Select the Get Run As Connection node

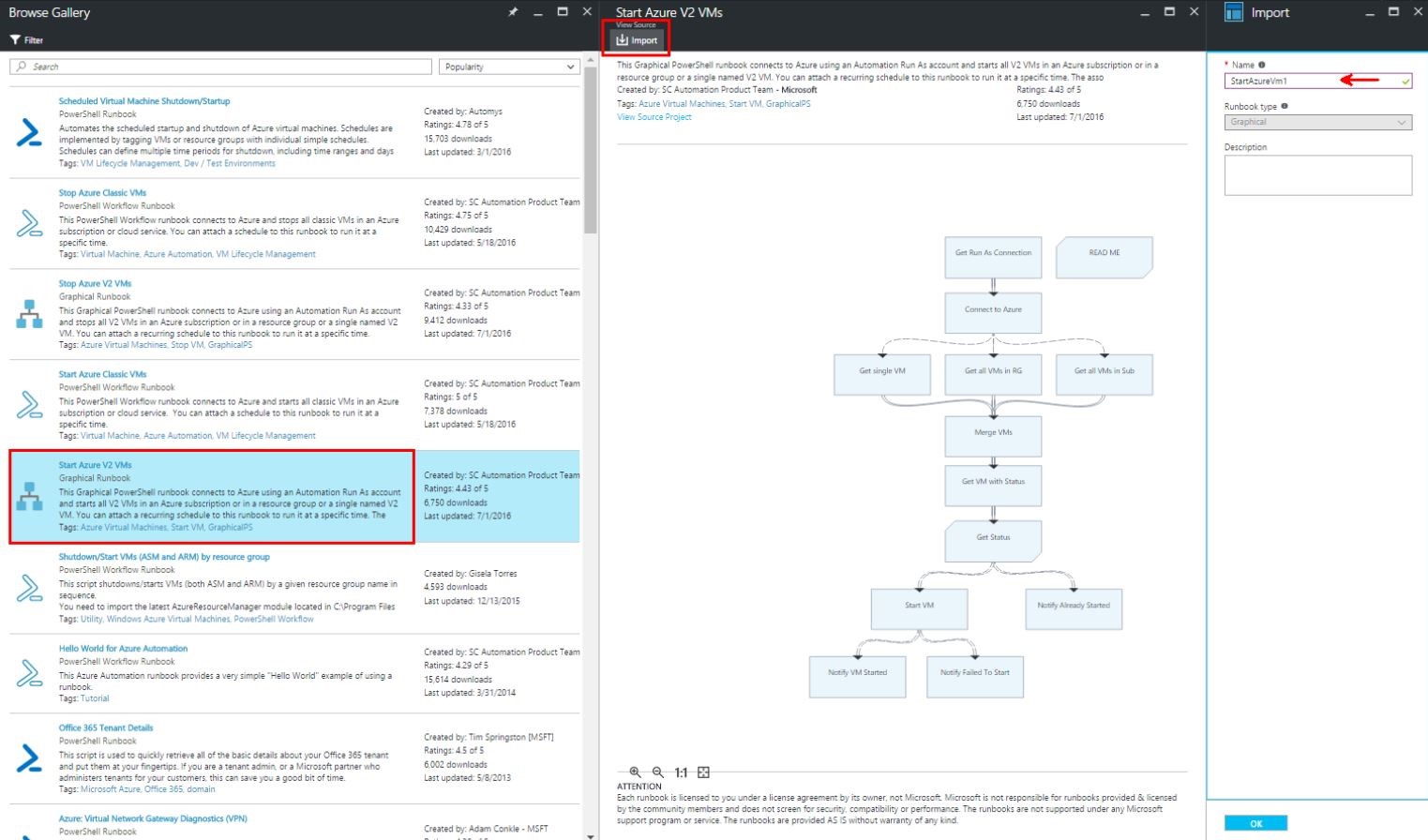[x=994, y=257]
